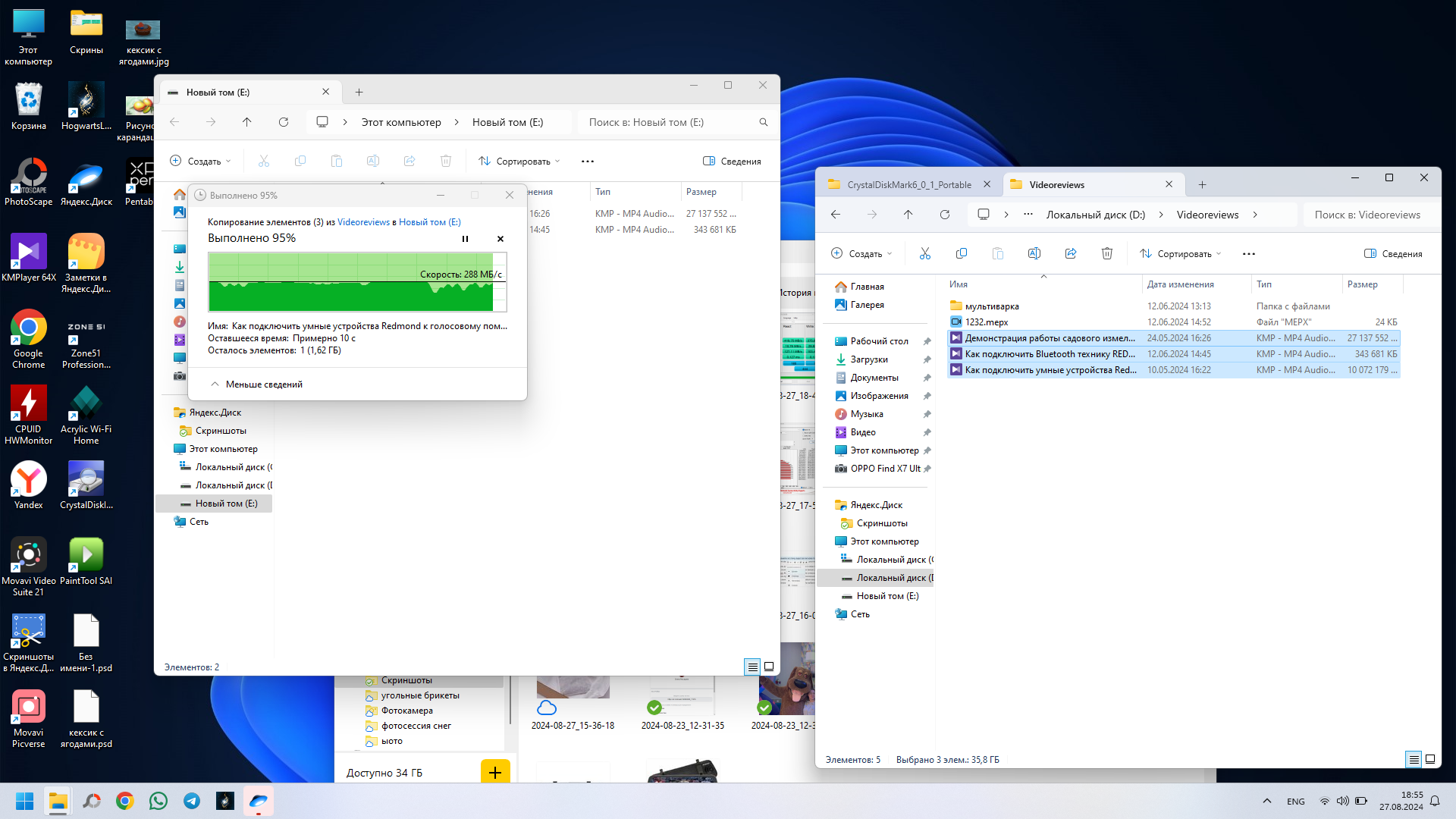Click the Rename icon in Videoreviews toolbar
The image size is (1456, 819).
(1034, 254)
